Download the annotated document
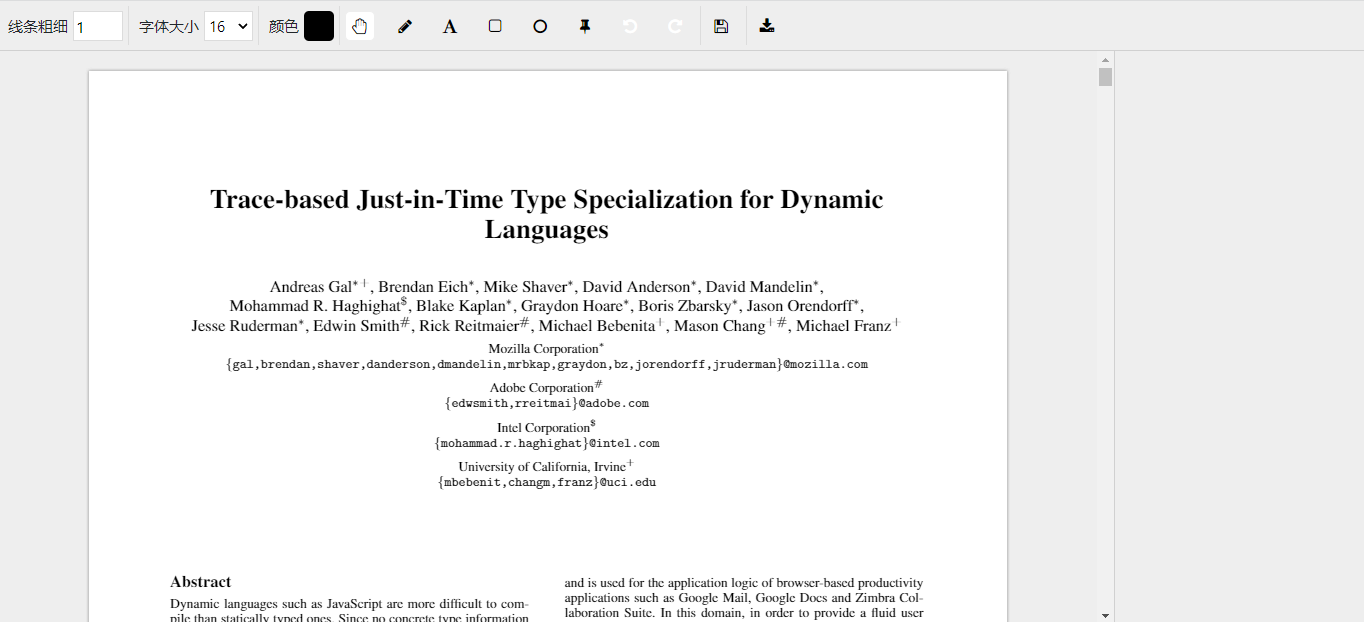Screen dimensions: 1364x622 [x=767, y=26]
